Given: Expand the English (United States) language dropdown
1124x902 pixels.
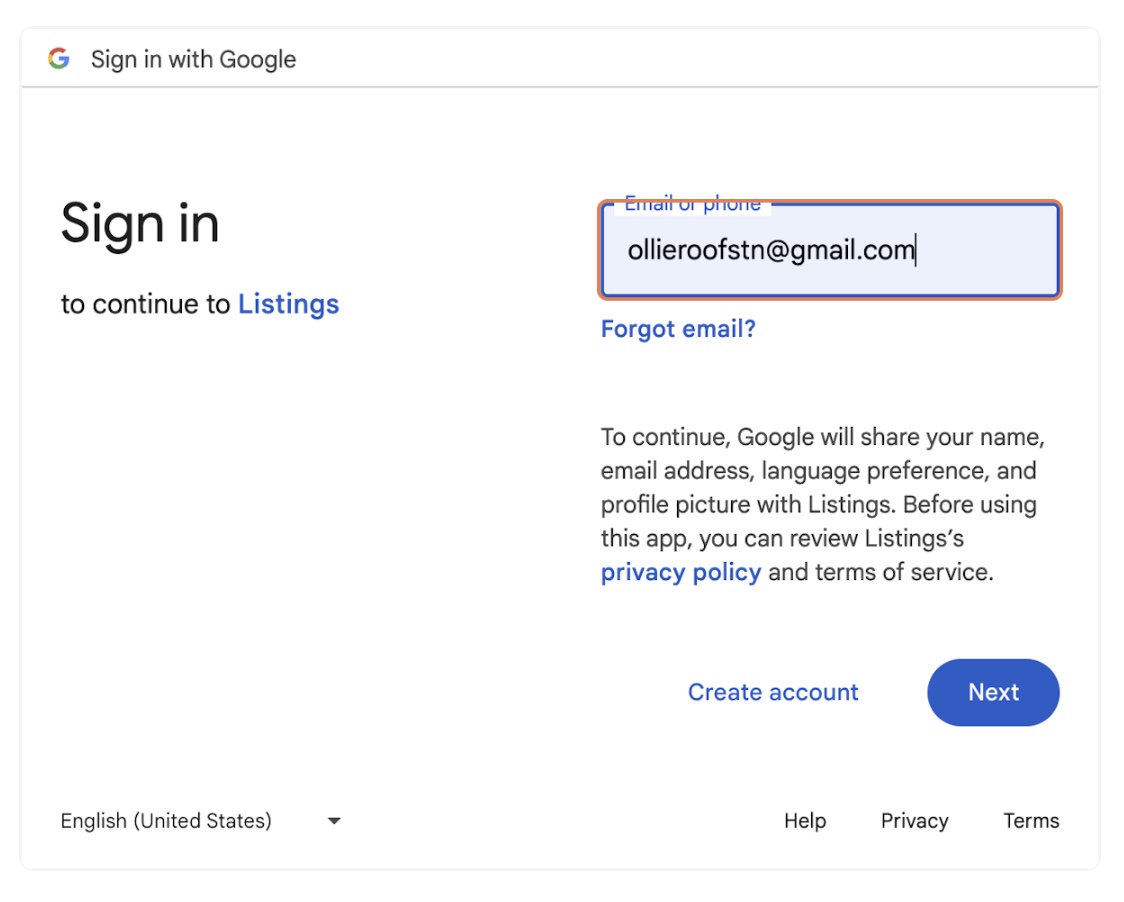Looking at the screenshot, I should click(x=201, y=820).
